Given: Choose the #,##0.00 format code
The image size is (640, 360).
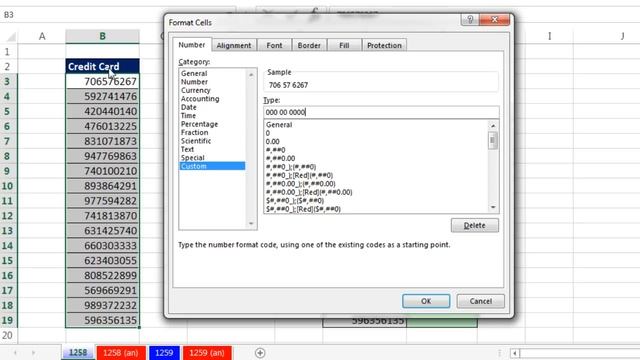Looking at the screenshot, I should tap(280, 158).
